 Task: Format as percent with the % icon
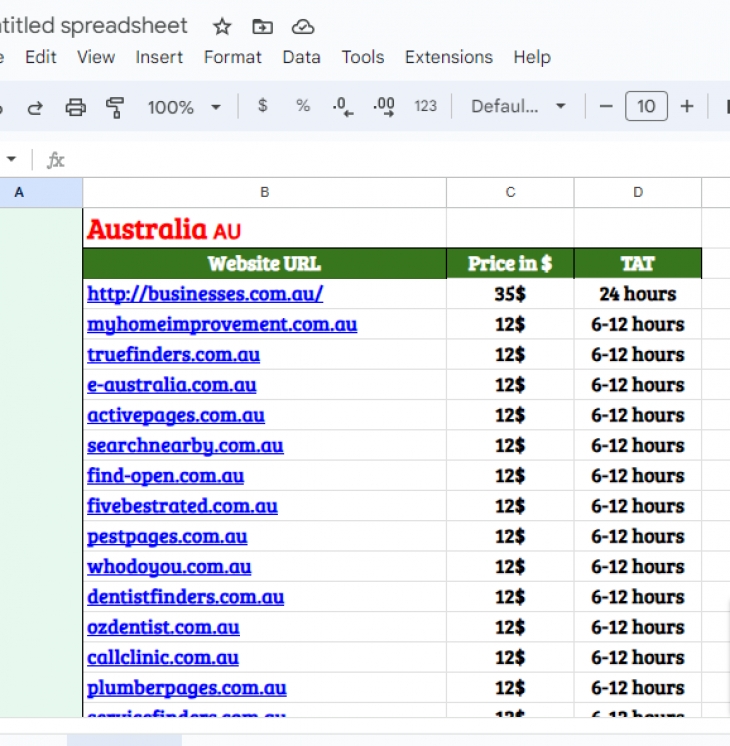point(303,106)
